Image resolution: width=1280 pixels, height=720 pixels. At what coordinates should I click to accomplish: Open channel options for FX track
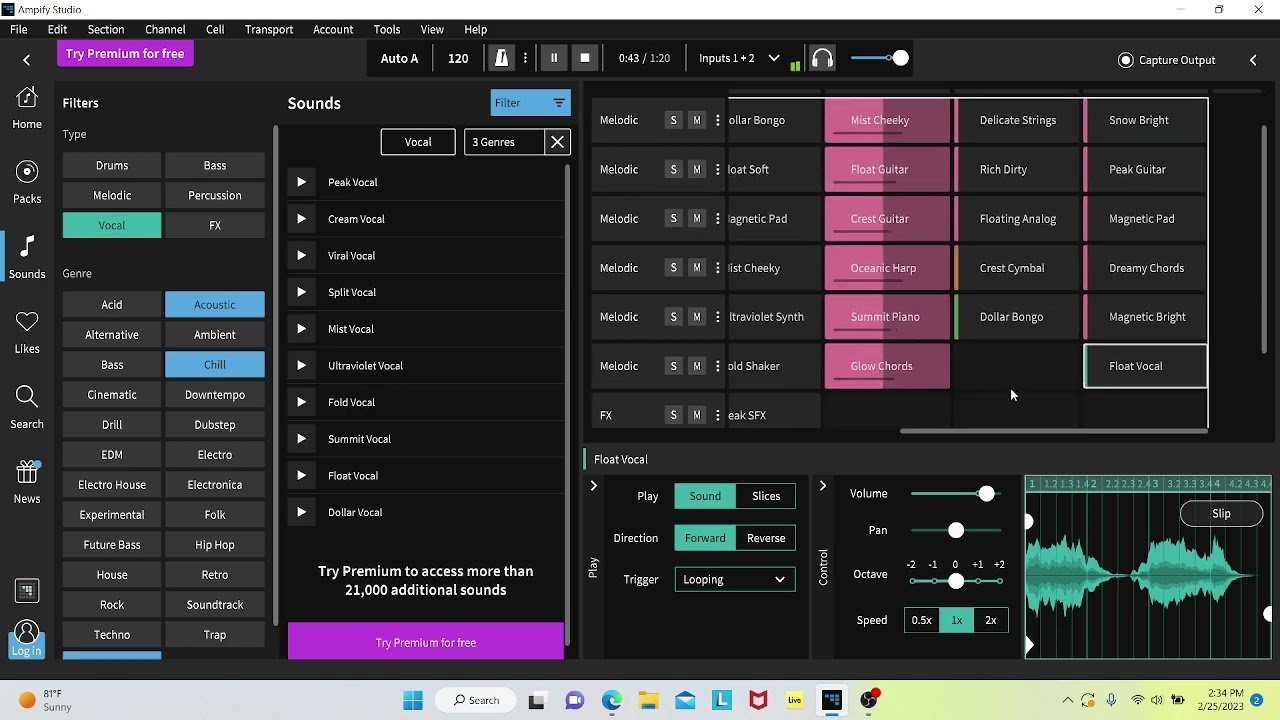pos(717,415)
